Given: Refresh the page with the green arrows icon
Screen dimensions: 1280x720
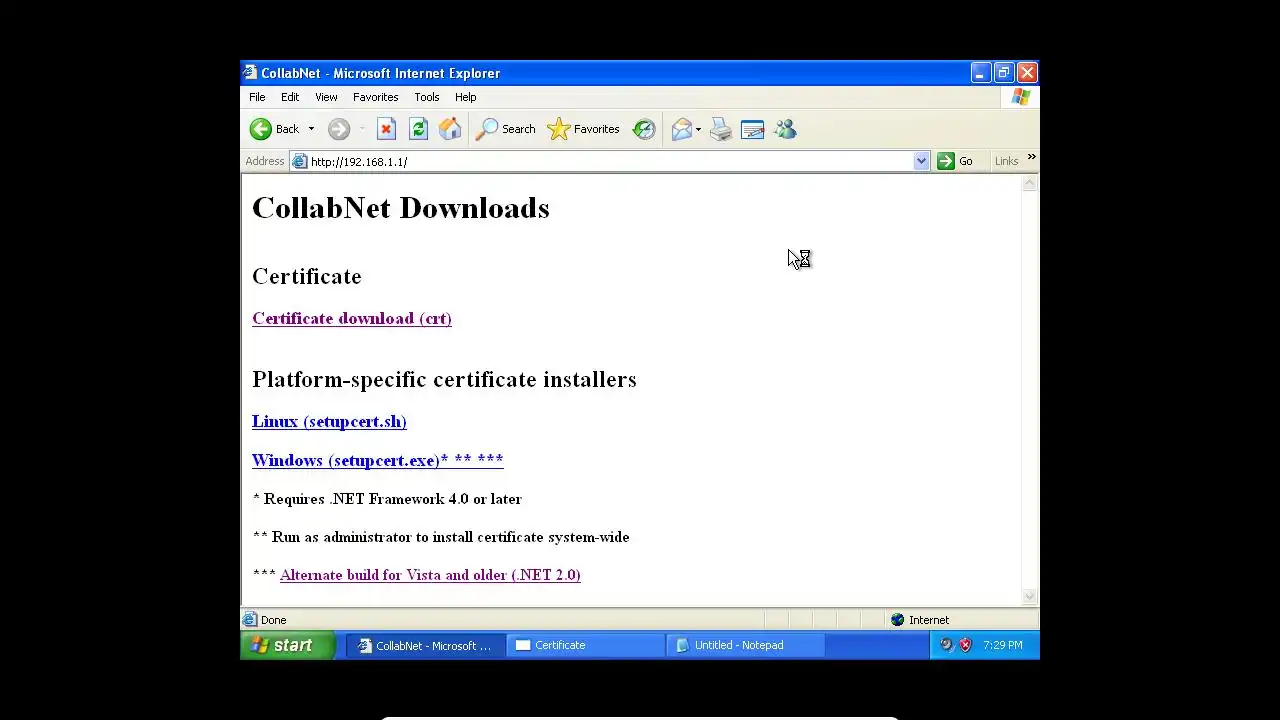Looking at the screenshot, I should click(418, 129).
